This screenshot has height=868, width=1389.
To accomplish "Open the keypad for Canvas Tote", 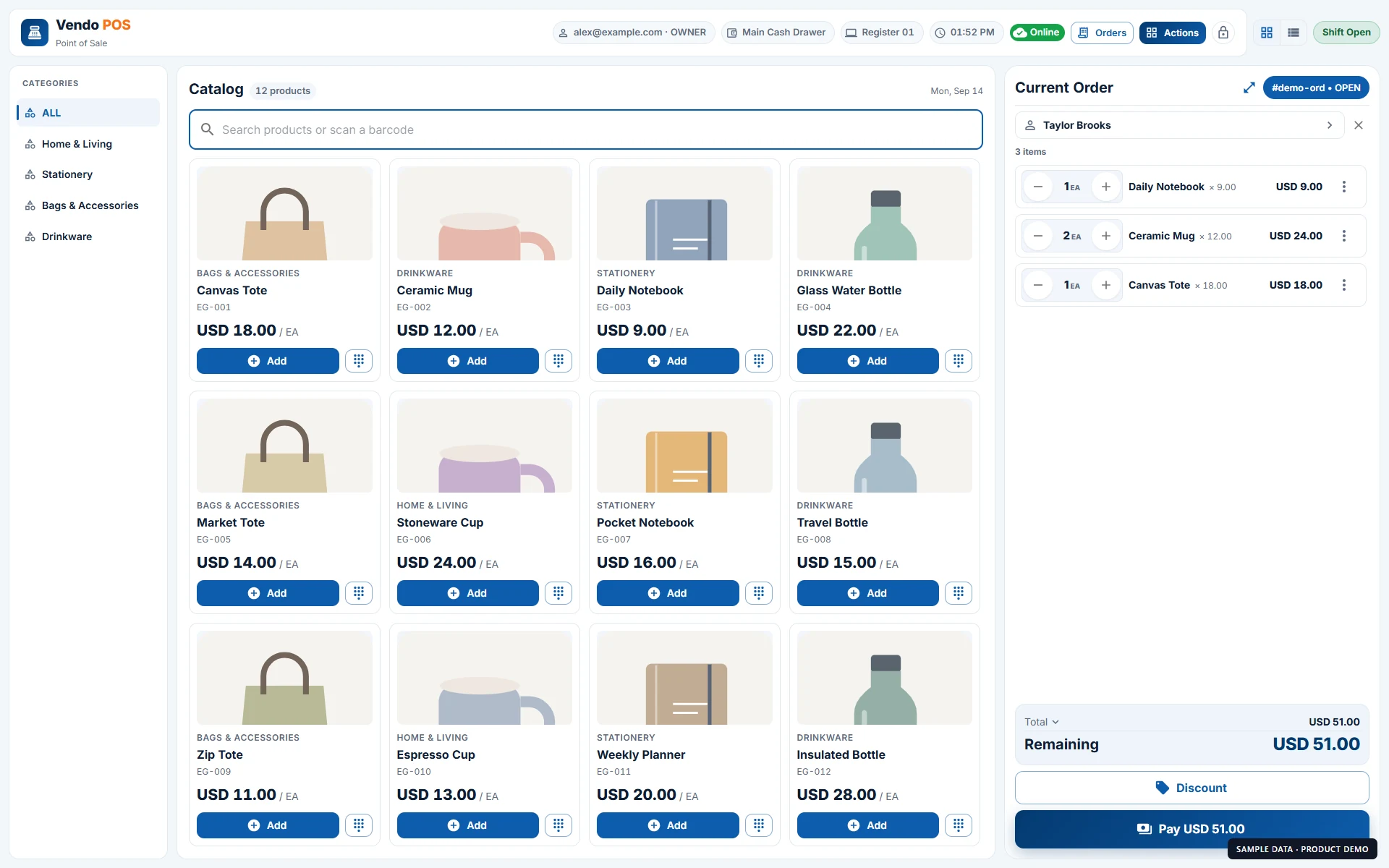I will (358, 361).
